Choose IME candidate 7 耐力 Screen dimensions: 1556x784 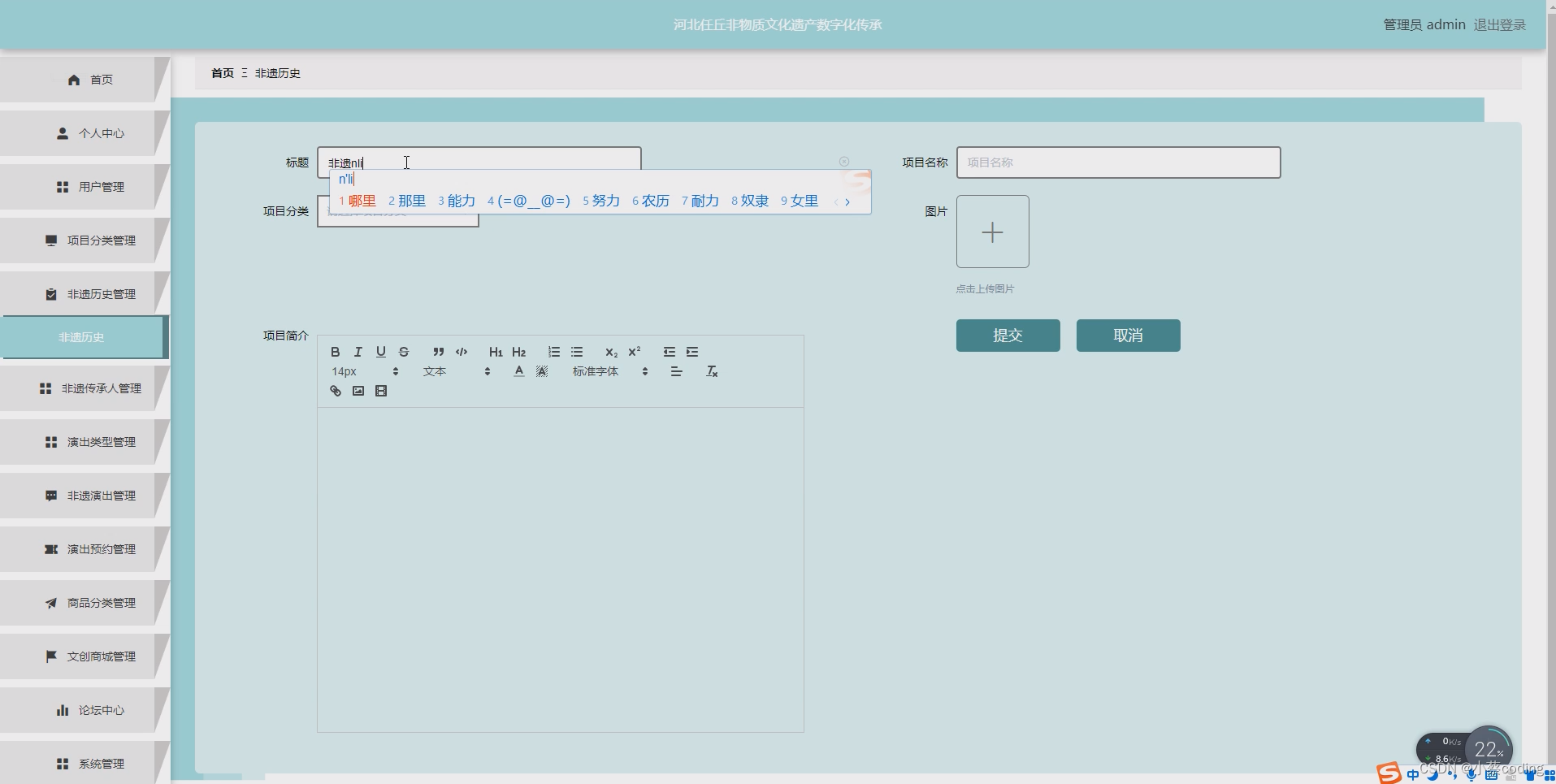(700, 201)
